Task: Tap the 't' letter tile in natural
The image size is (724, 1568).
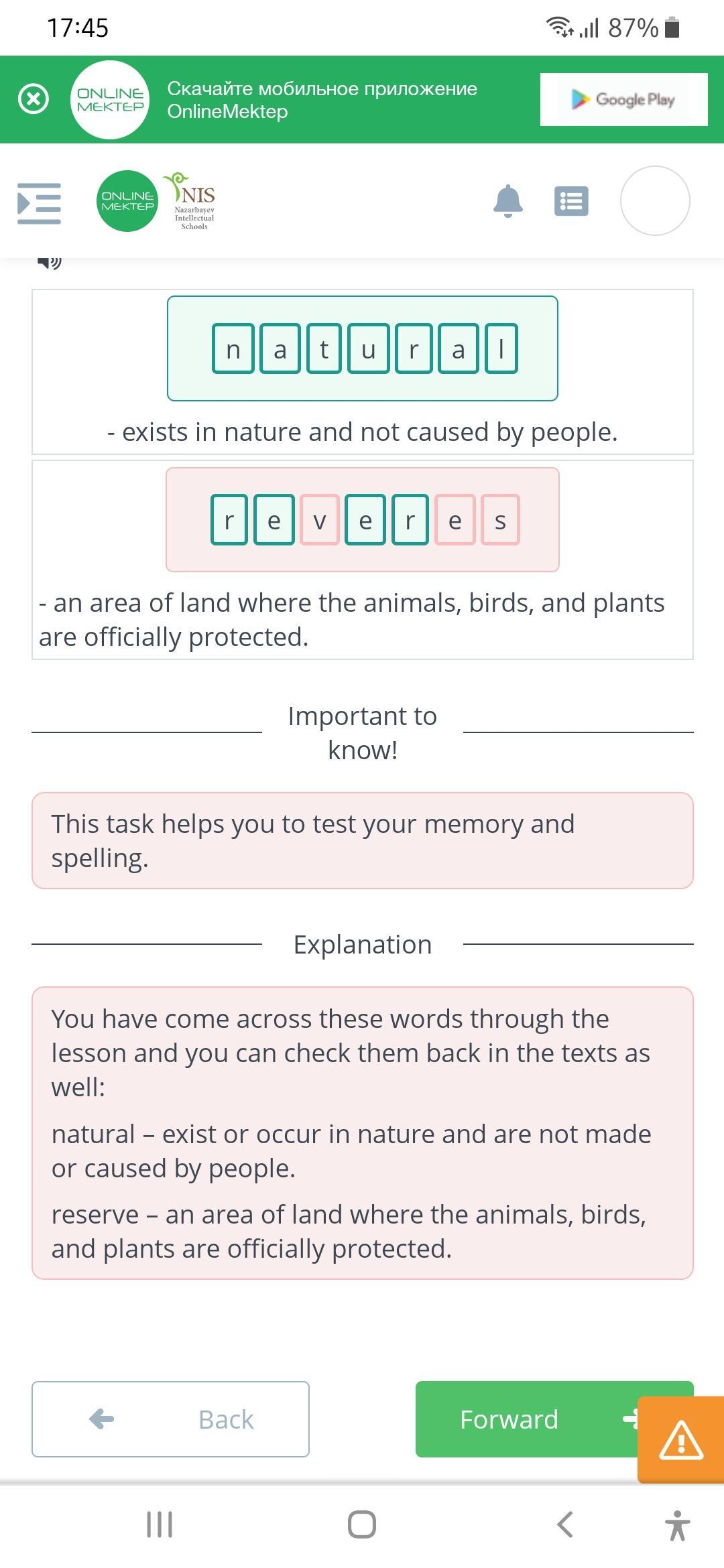Action: point(324,348)
